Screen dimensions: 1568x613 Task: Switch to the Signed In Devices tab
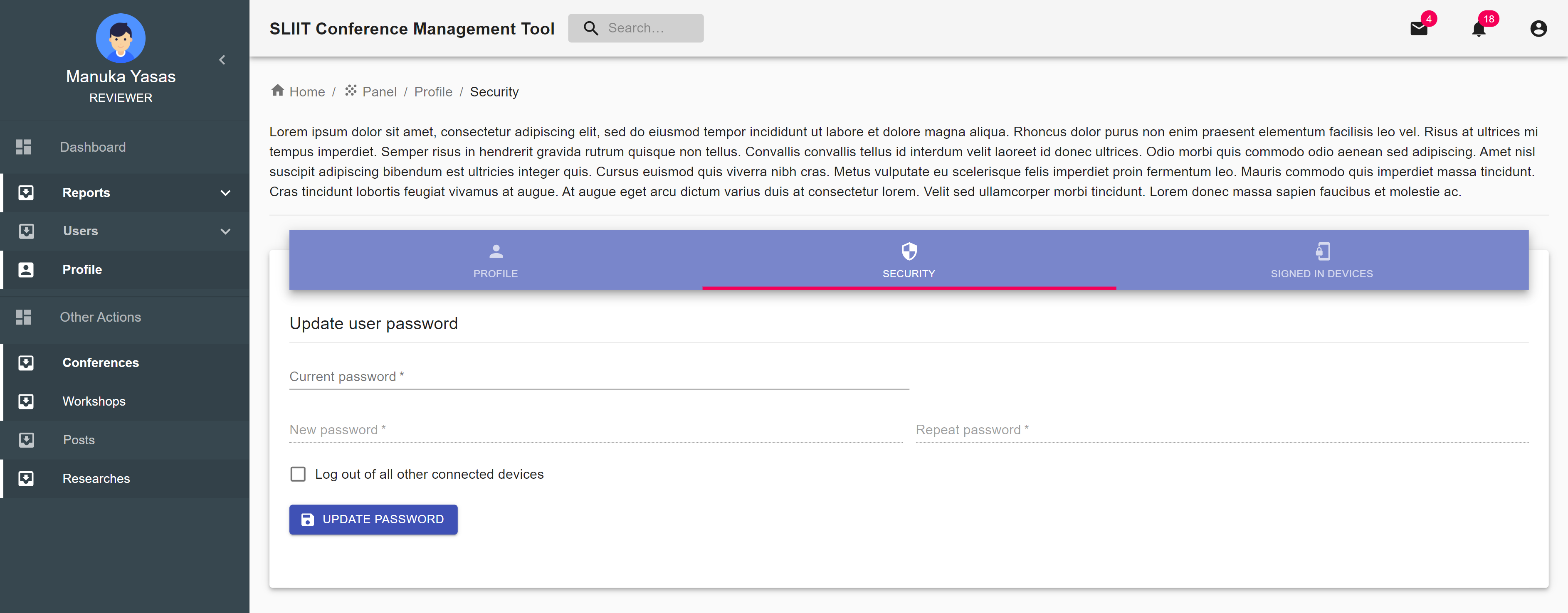1321,260
